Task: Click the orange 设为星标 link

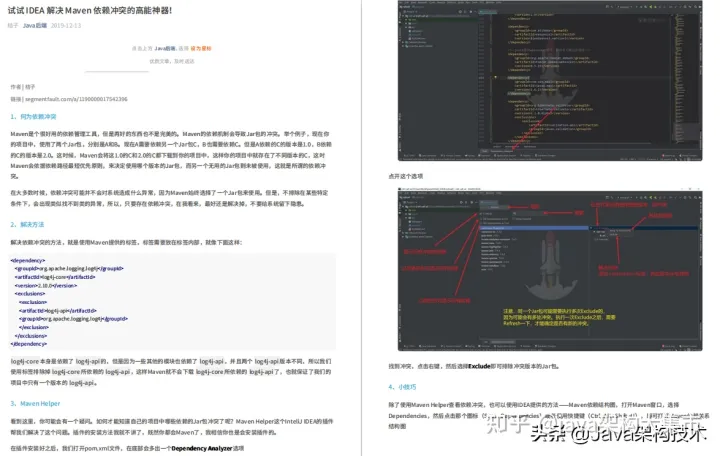Action: coord(201,48)
